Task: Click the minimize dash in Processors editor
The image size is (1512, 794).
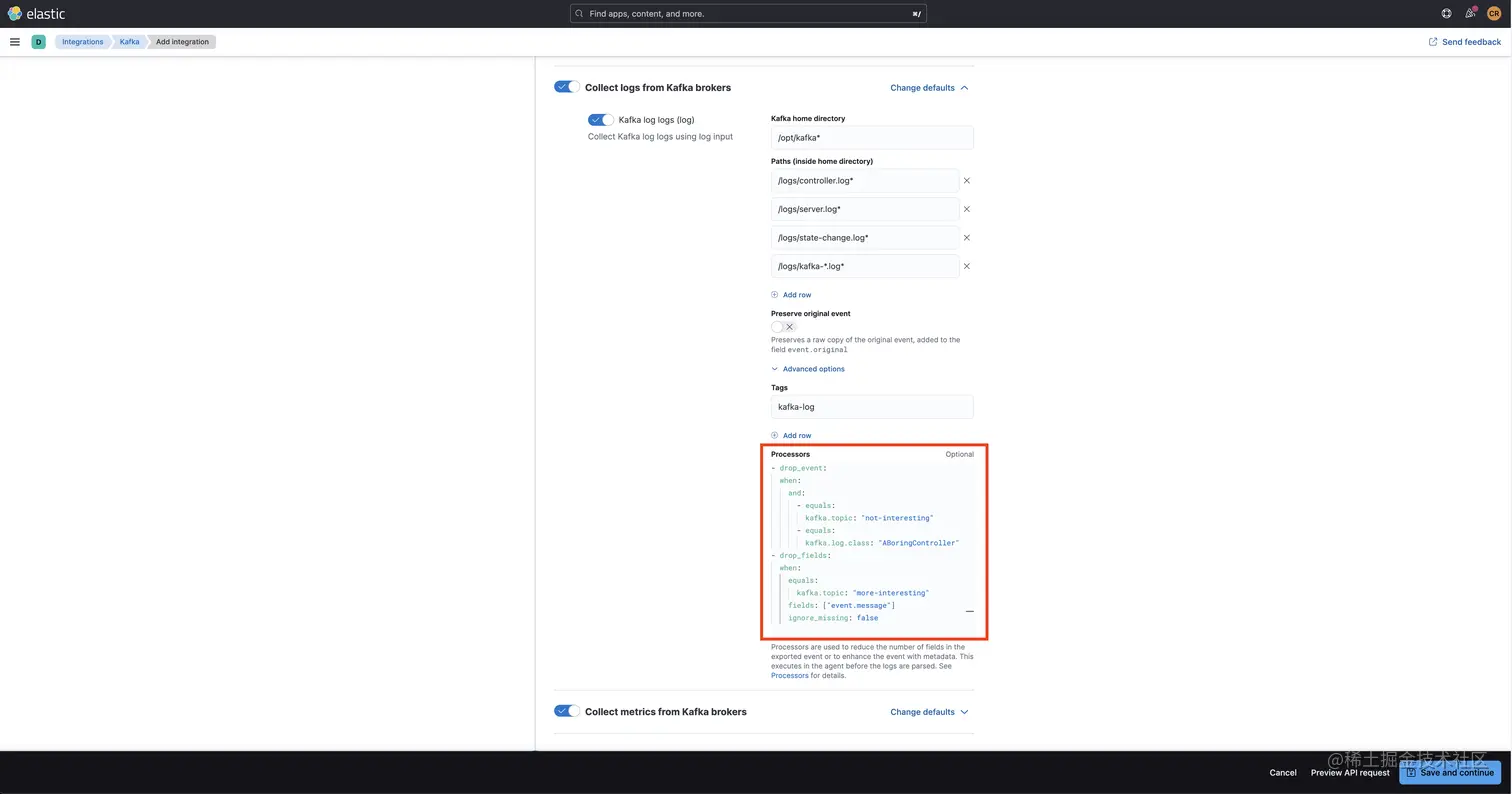Action: tap(969, 611)
